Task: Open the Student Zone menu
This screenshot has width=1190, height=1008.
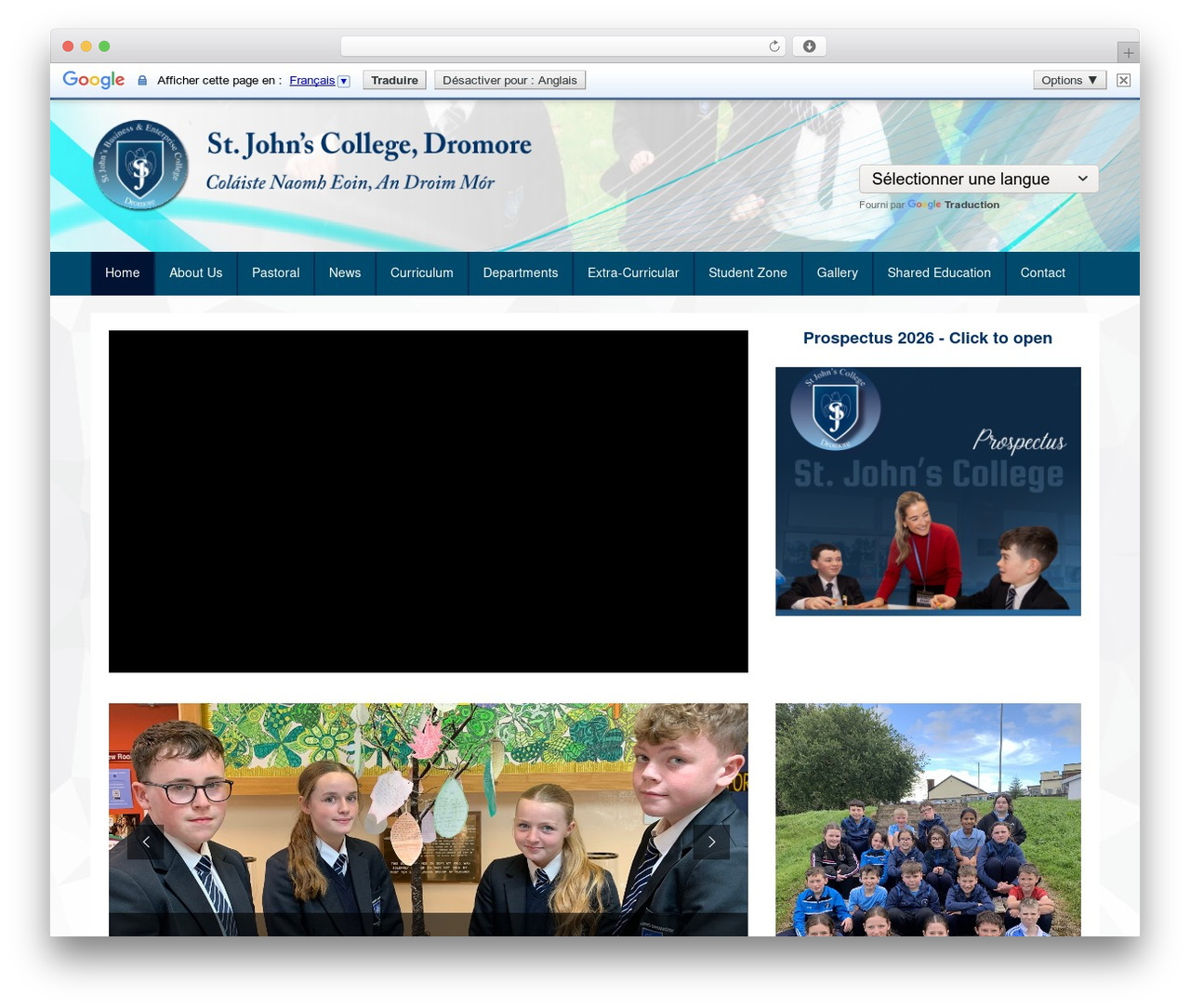Action: pyautogui.click(x=748, y=273)
